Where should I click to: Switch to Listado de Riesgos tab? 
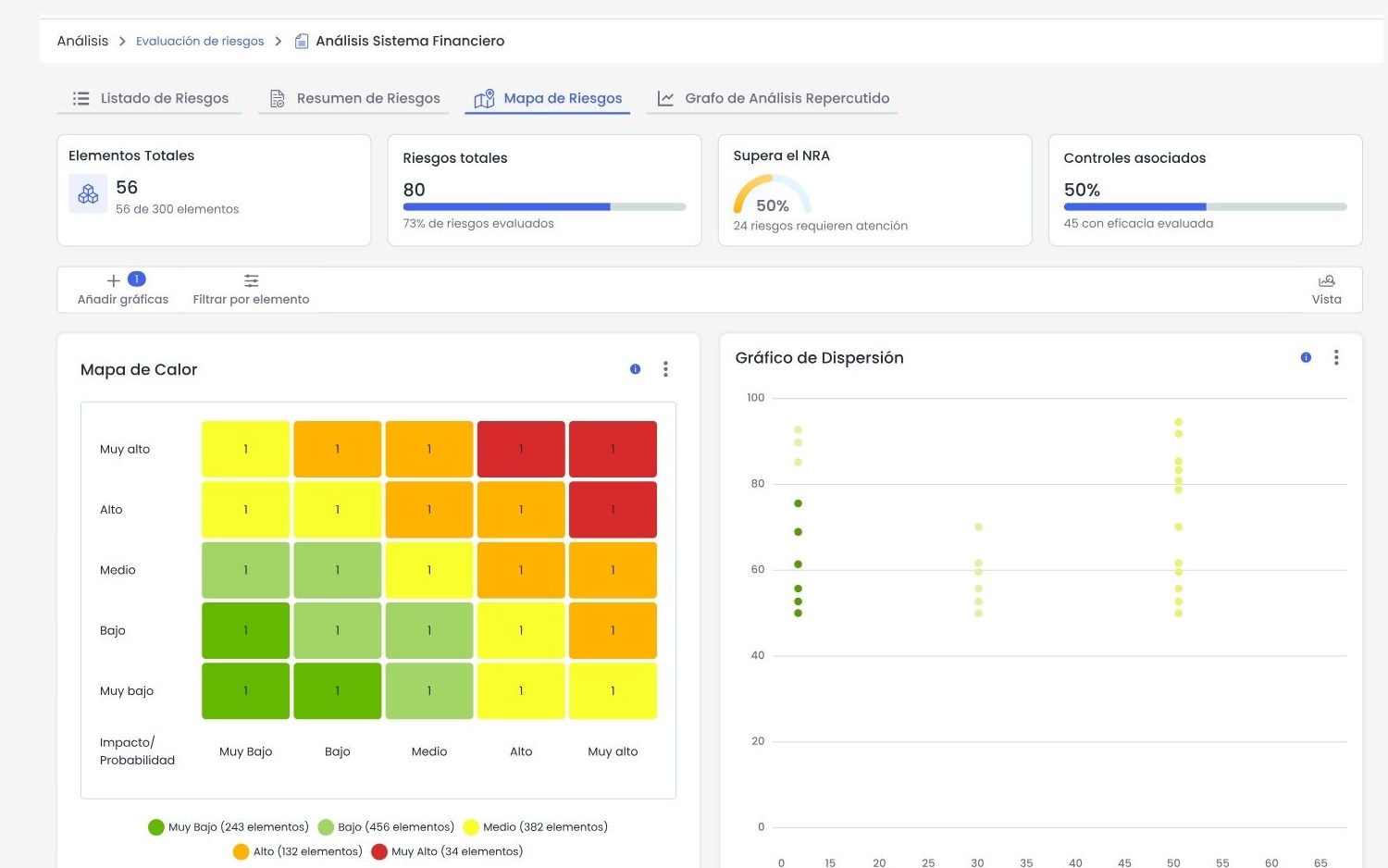(x=150, y=98)
